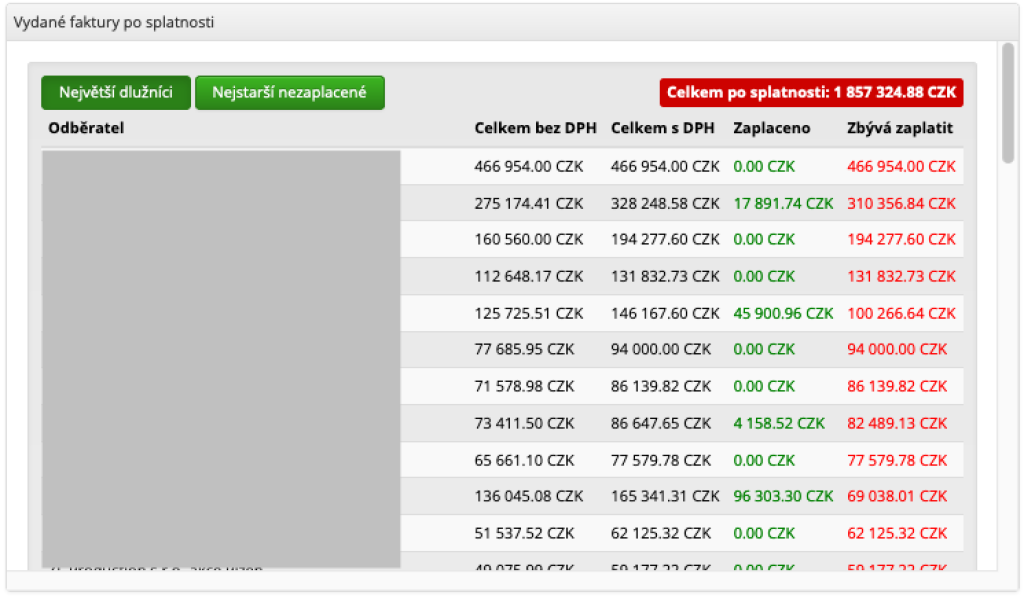Select the 328 248.58 CZK total with VAT
Viewport: 1024px width, 599px height.
(x=665, y=203)
